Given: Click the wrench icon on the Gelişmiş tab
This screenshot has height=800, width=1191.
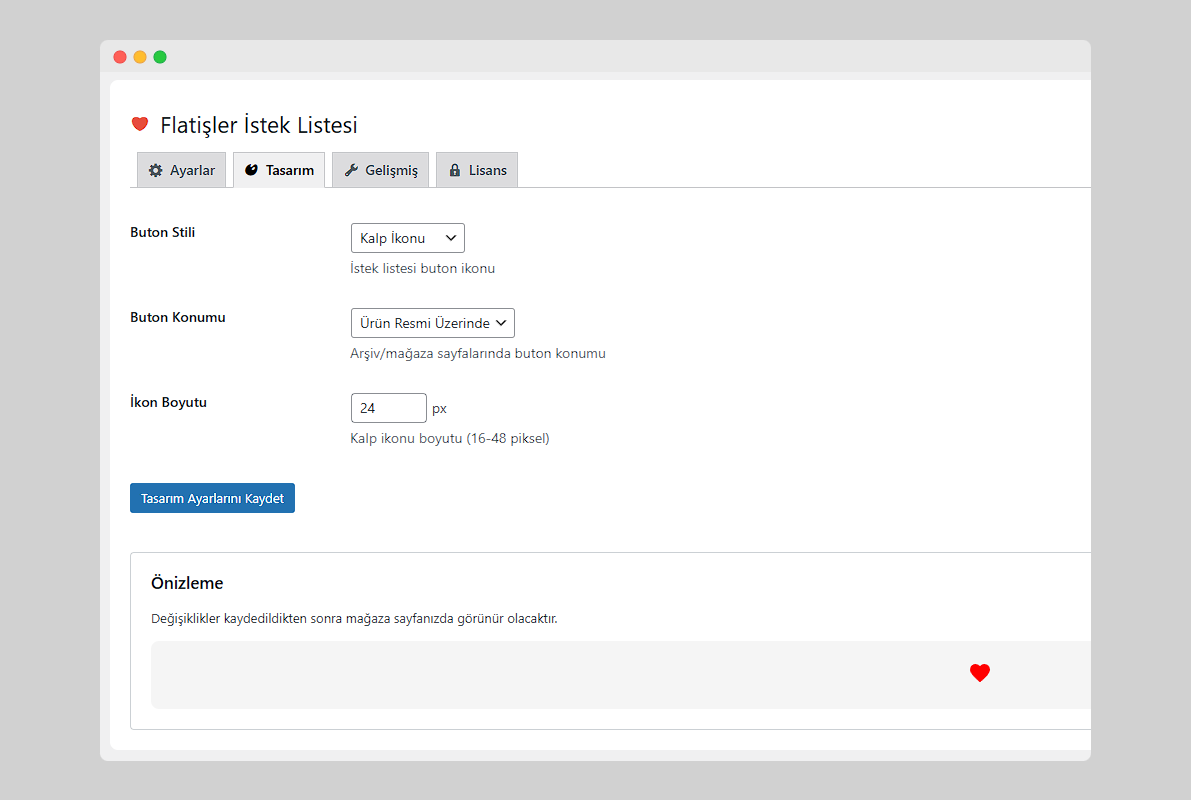Looking at the screenshot, I should tap(350, 170).
